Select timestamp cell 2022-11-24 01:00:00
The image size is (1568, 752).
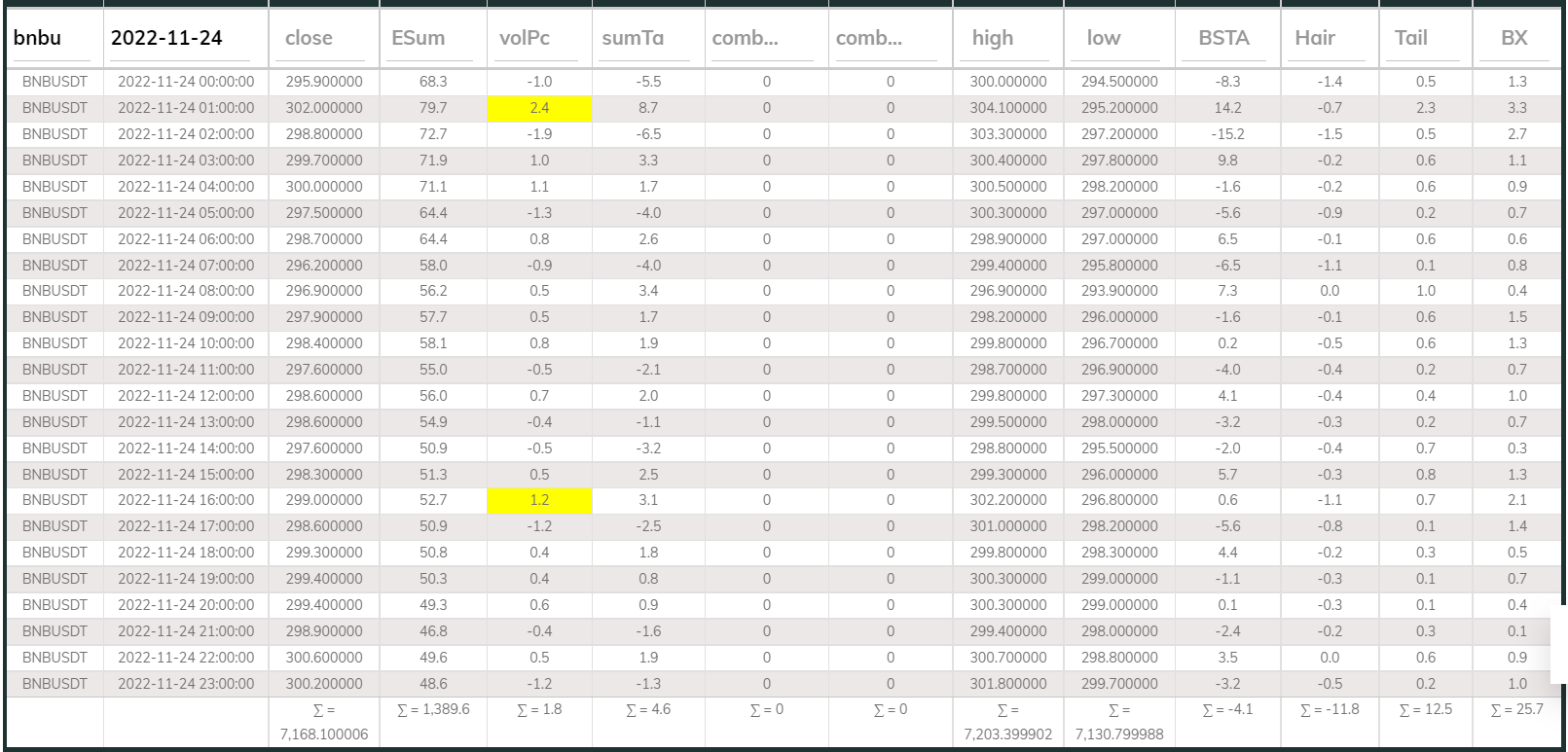coord(186,108)
